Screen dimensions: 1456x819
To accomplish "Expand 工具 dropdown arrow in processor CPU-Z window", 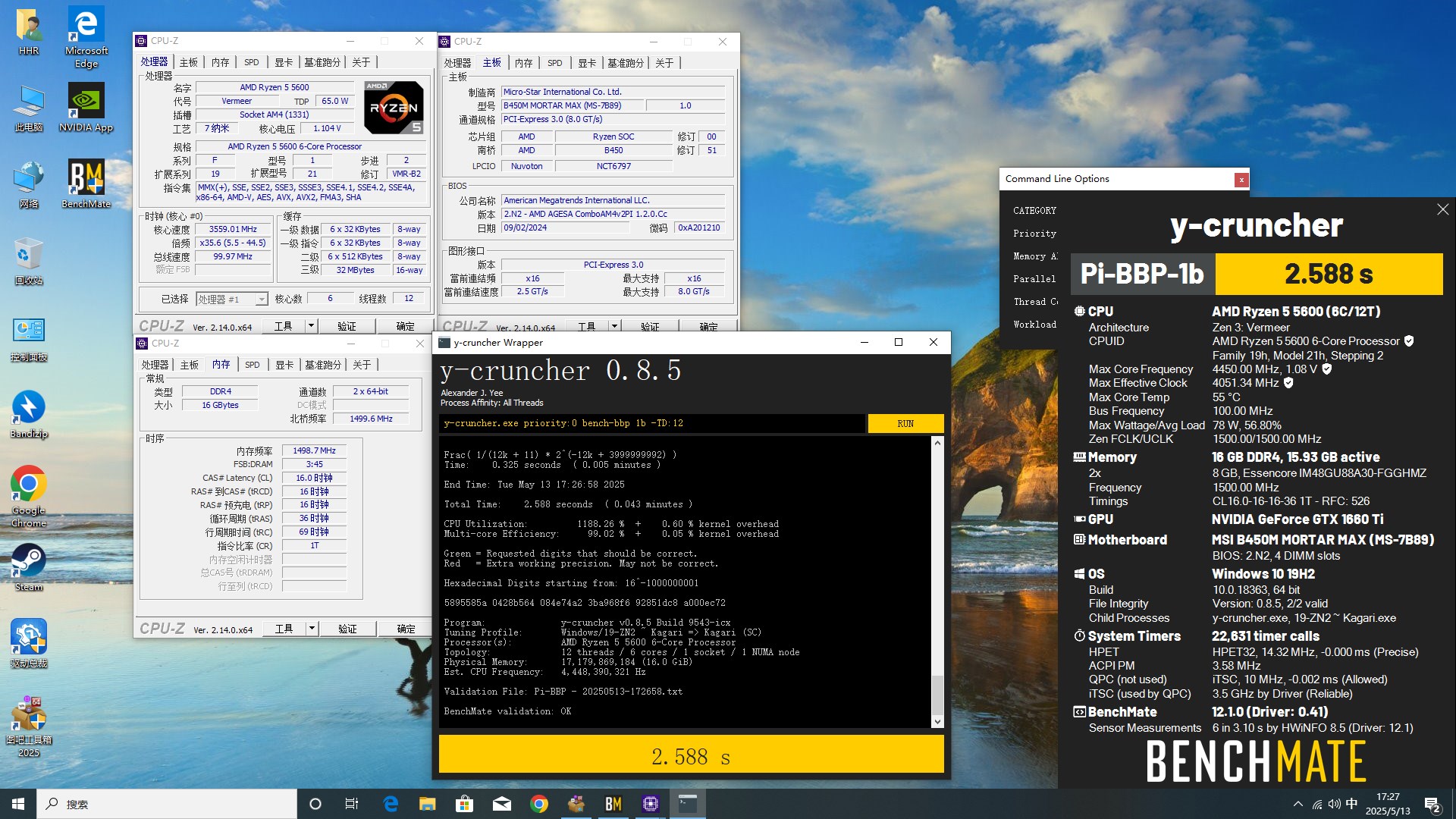I will (310, 326).
